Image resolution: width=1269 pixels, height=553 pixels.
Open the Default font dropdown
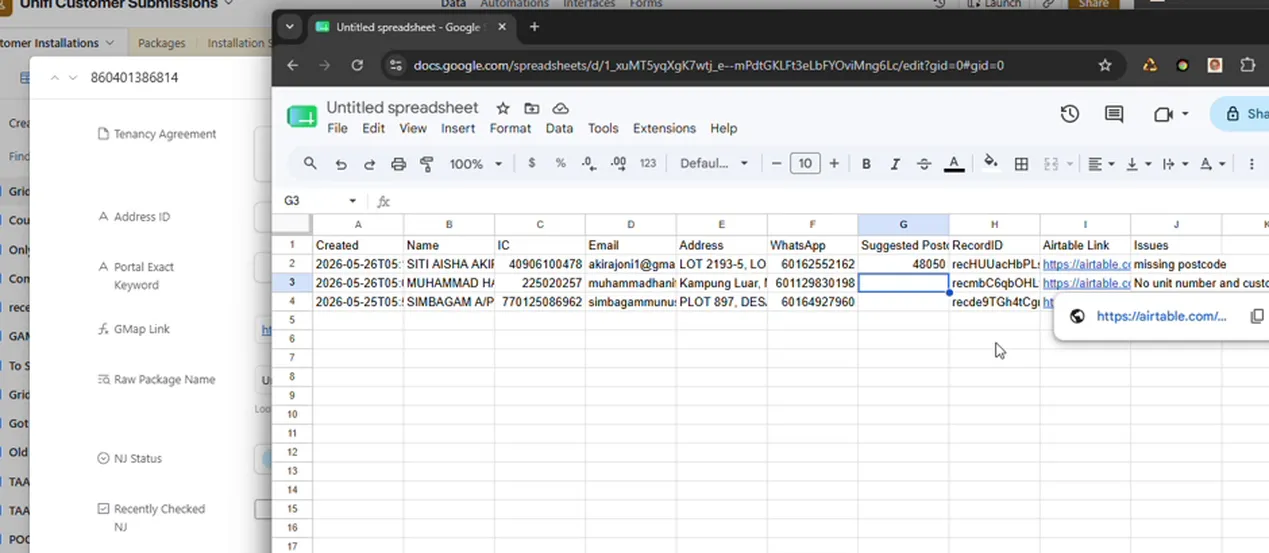click(714, 163)
